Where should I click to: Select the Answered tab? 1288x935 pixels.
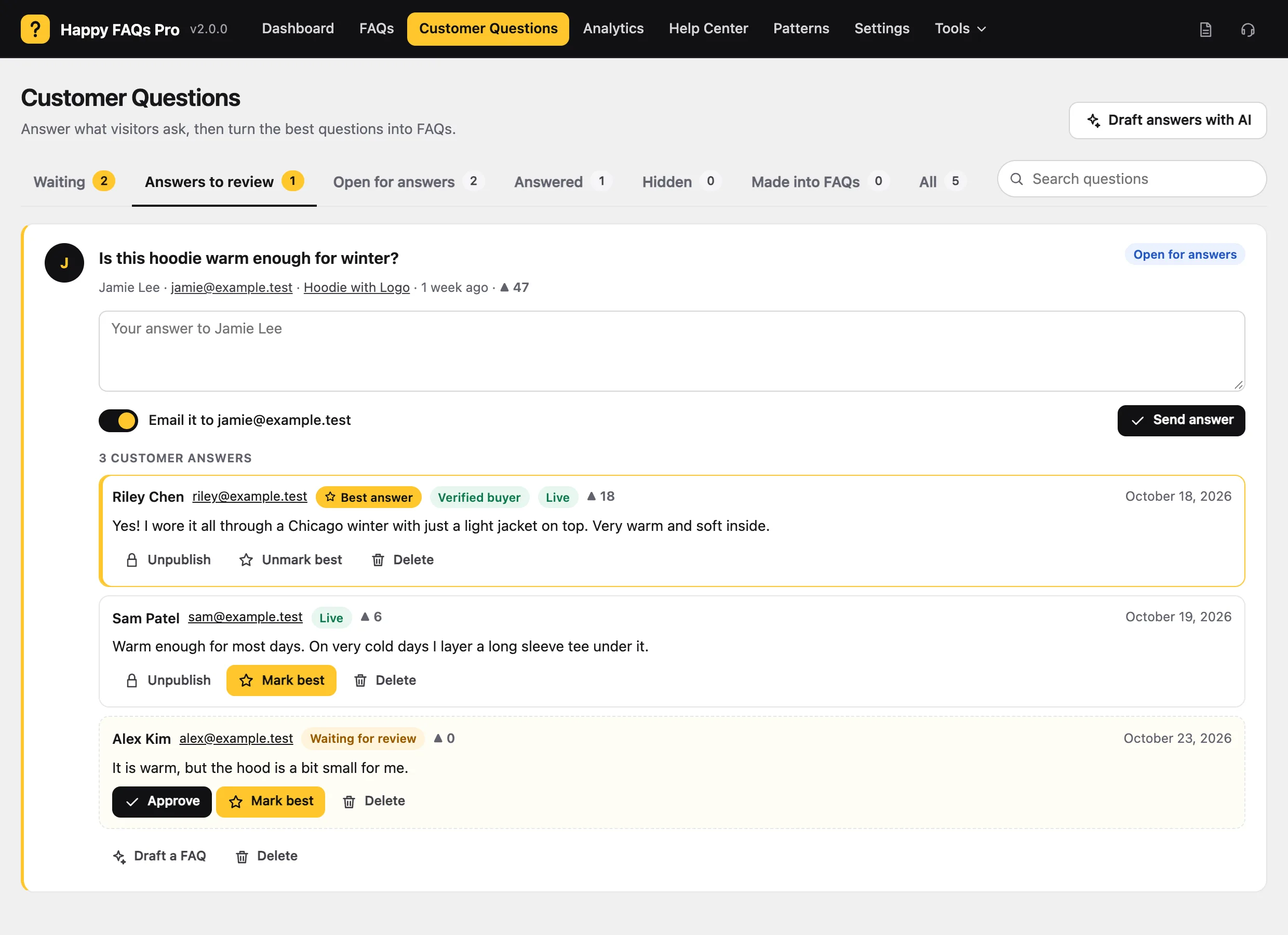(562, 182)
